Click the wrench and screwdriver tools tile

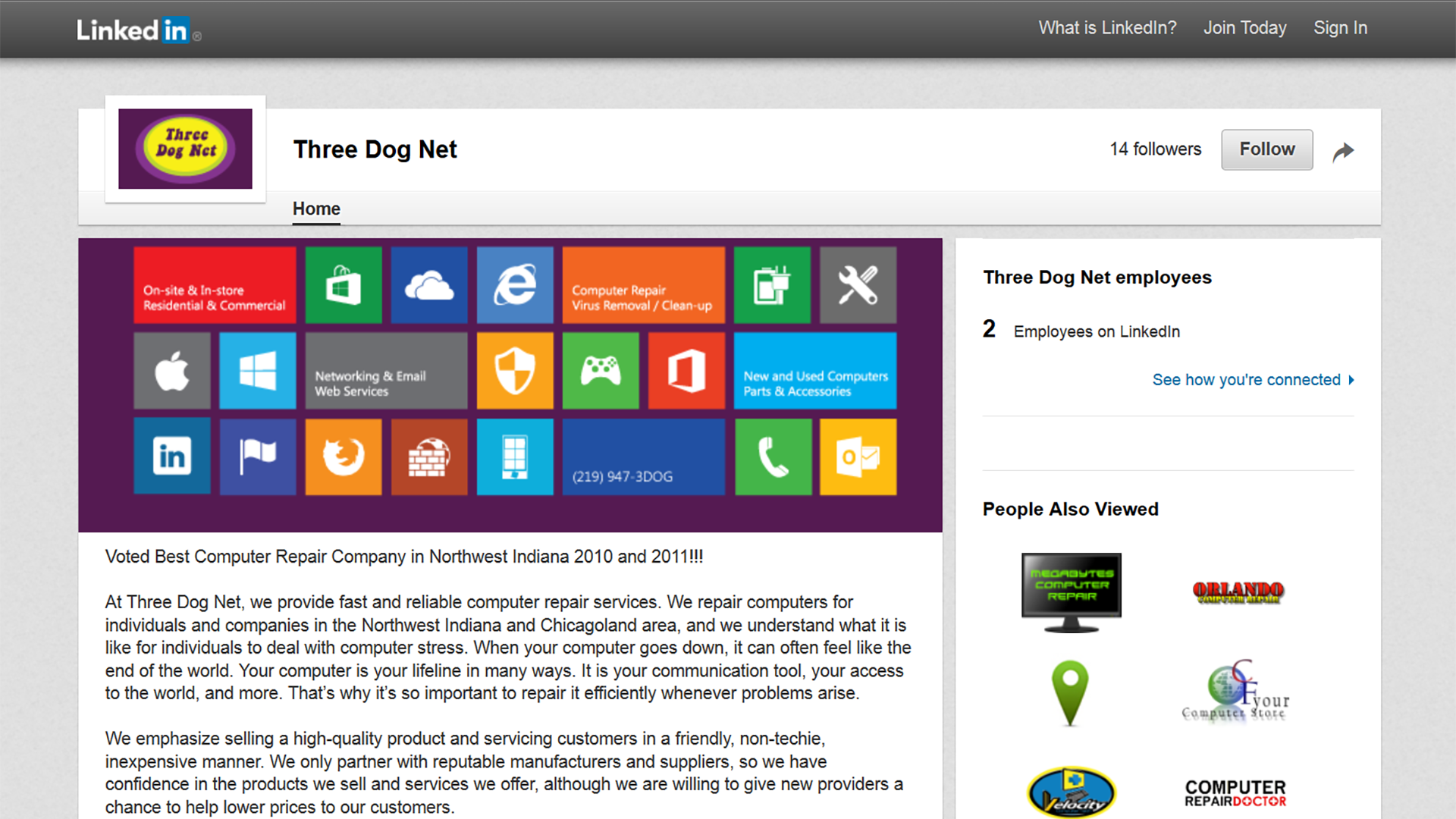[858, 285]
